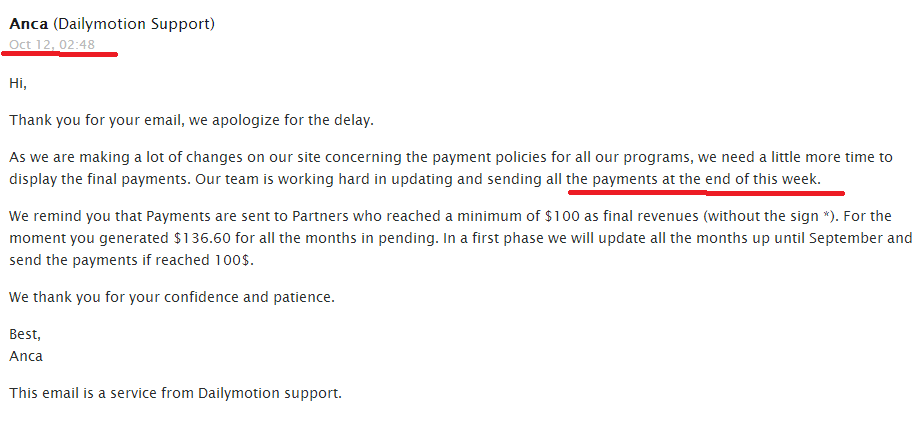The height and width of the screenshot is (441, 924).
Task: Click the phrase without the sign *
Action: [767, 216]
